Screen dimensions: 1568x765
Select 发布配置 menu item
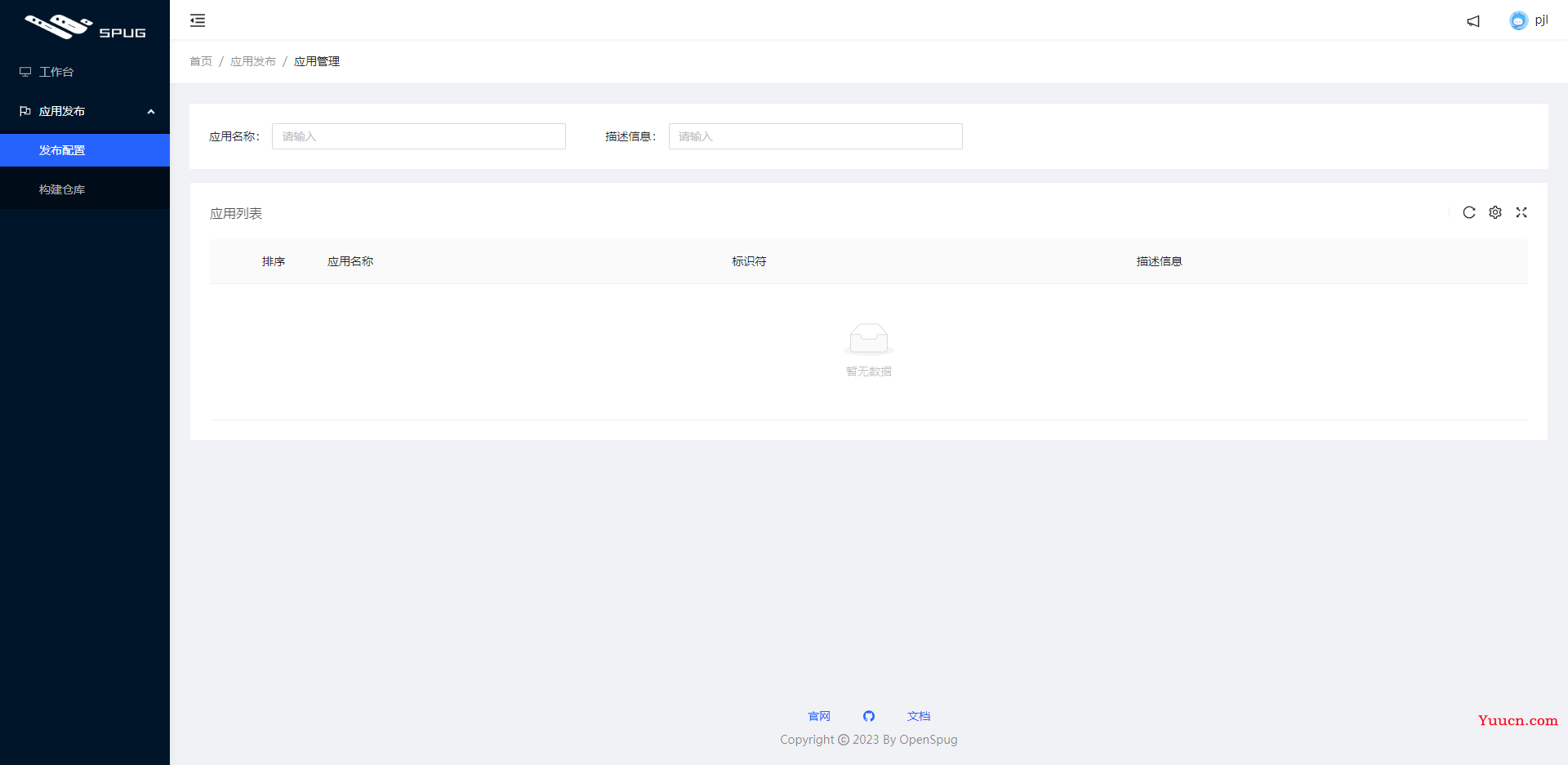(85, 150)
